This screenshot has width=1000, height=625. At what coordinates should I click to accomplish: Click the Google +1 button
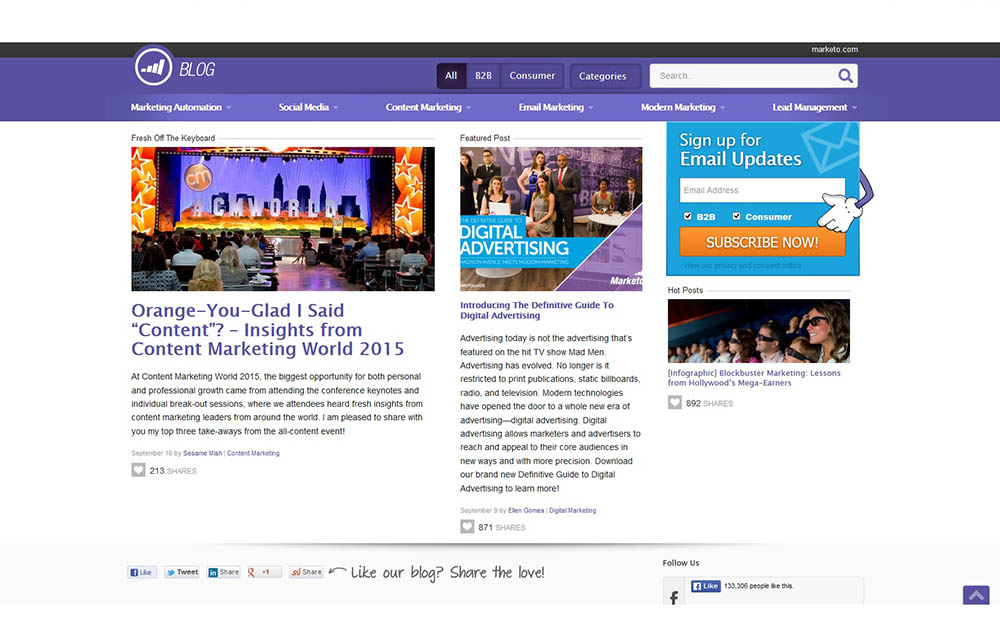point(264,572)
